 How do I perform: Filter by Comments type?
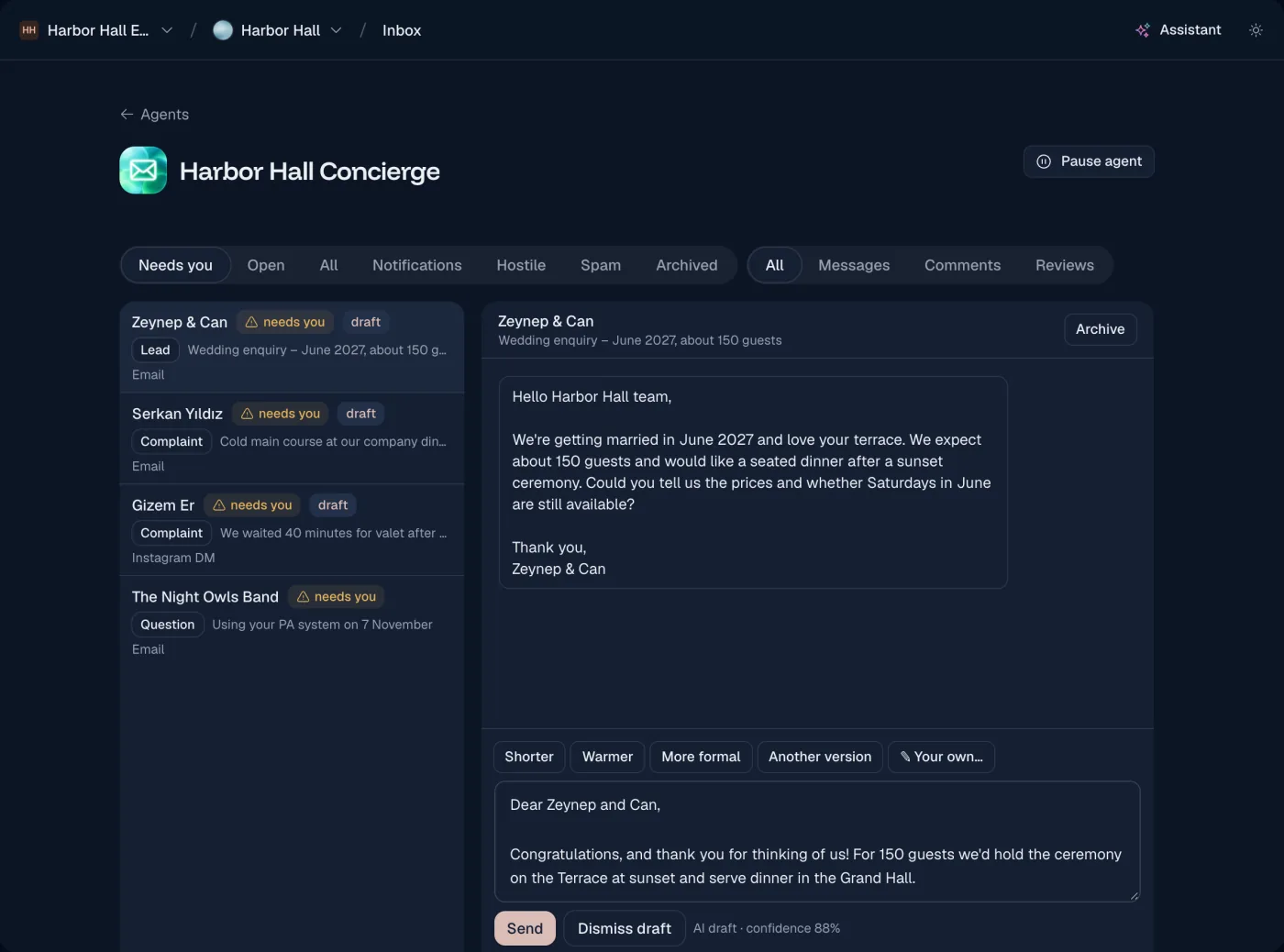[962, 265]
